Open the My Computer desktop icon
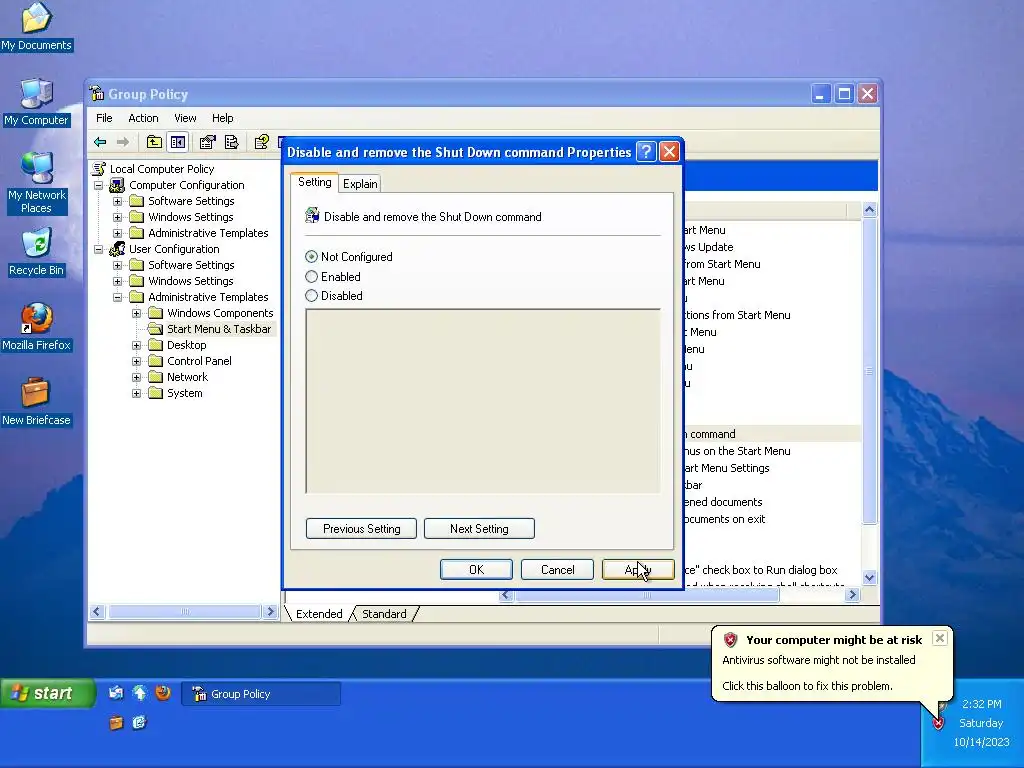The image size is (1024, 768). tap(36, 102)
